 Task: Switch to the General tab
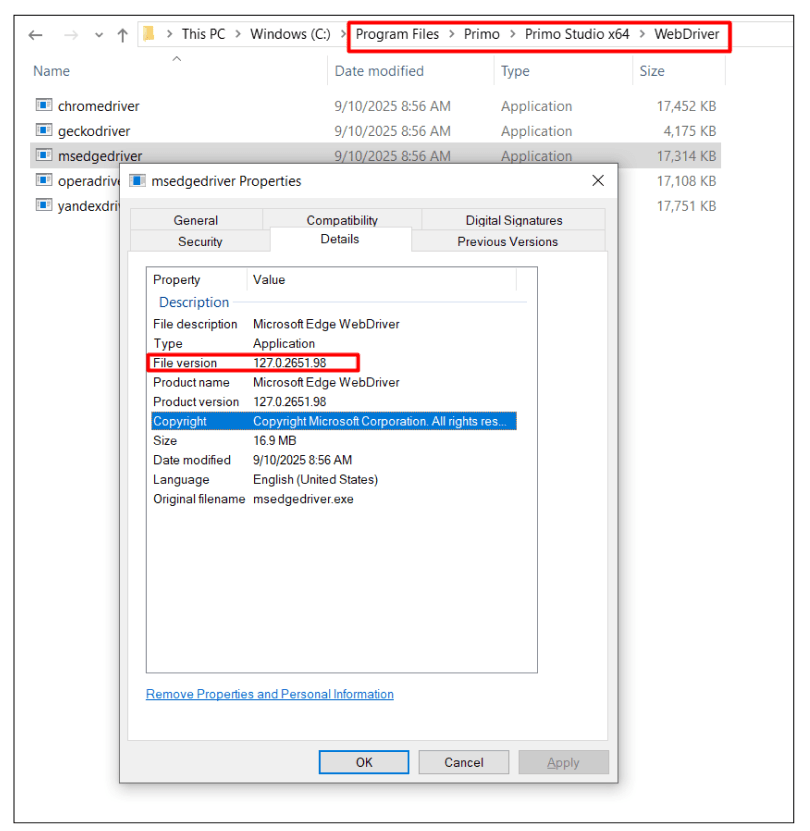pos(195,220)
